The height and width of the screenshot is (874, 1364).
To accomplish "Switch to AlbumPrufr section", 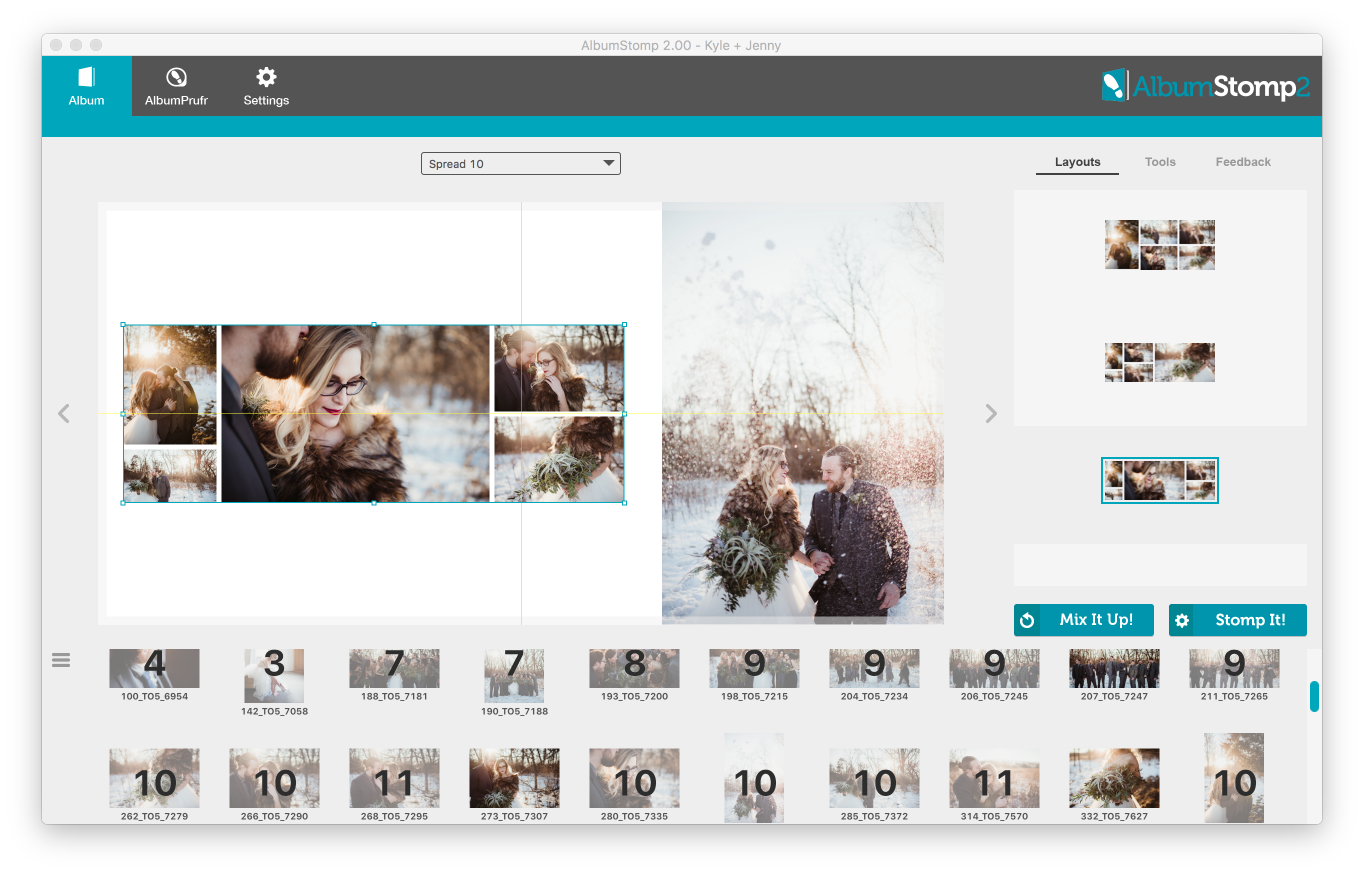I will [x=176, y=86].
